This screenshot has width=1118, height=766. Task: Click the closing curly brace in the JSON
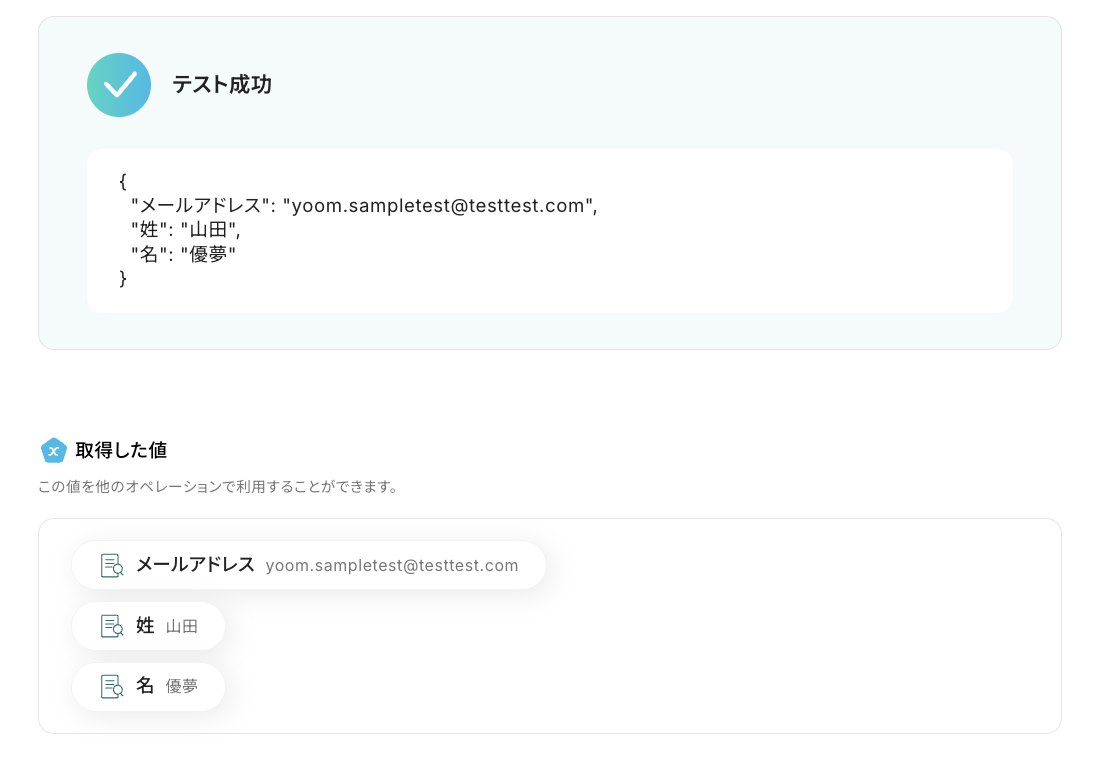click(x=123, y=278)
